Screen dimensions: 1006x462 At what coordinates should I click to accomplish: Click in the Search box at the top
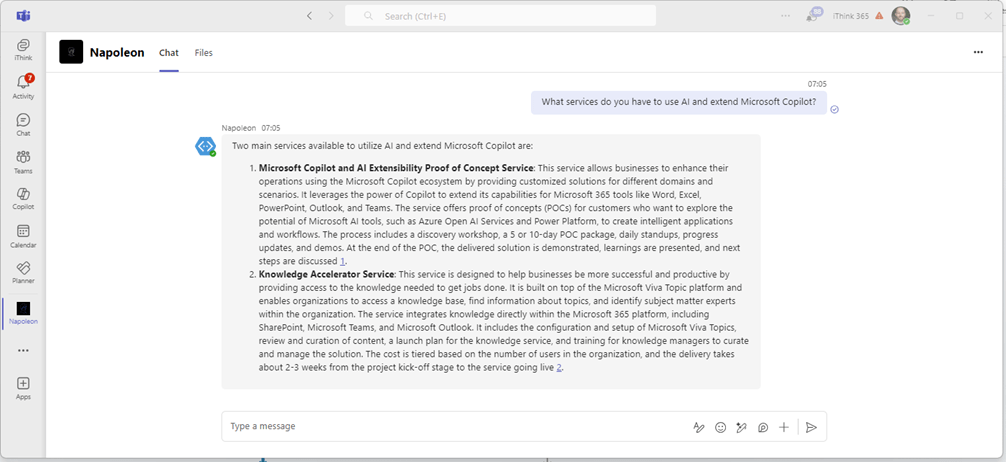500,16
